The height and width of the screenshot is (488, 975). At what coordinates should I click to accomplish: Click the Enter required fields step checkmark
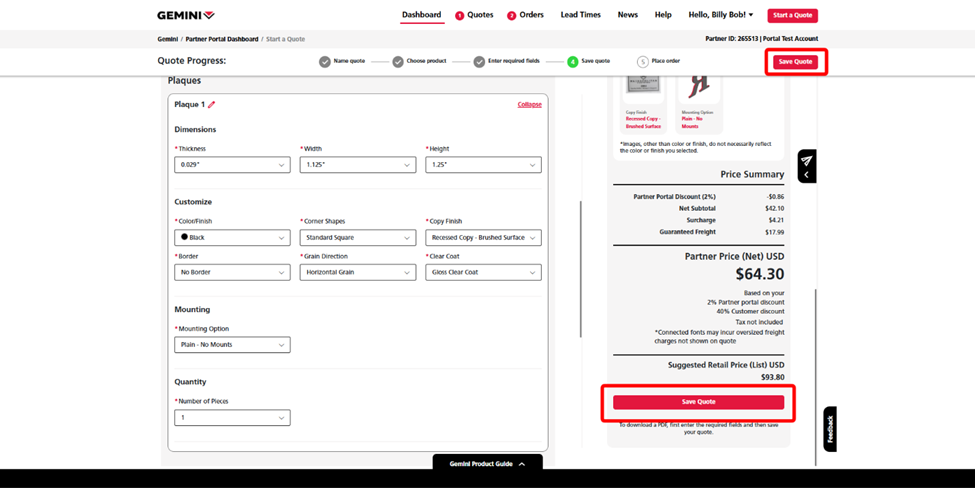click(x=479, y=61)
